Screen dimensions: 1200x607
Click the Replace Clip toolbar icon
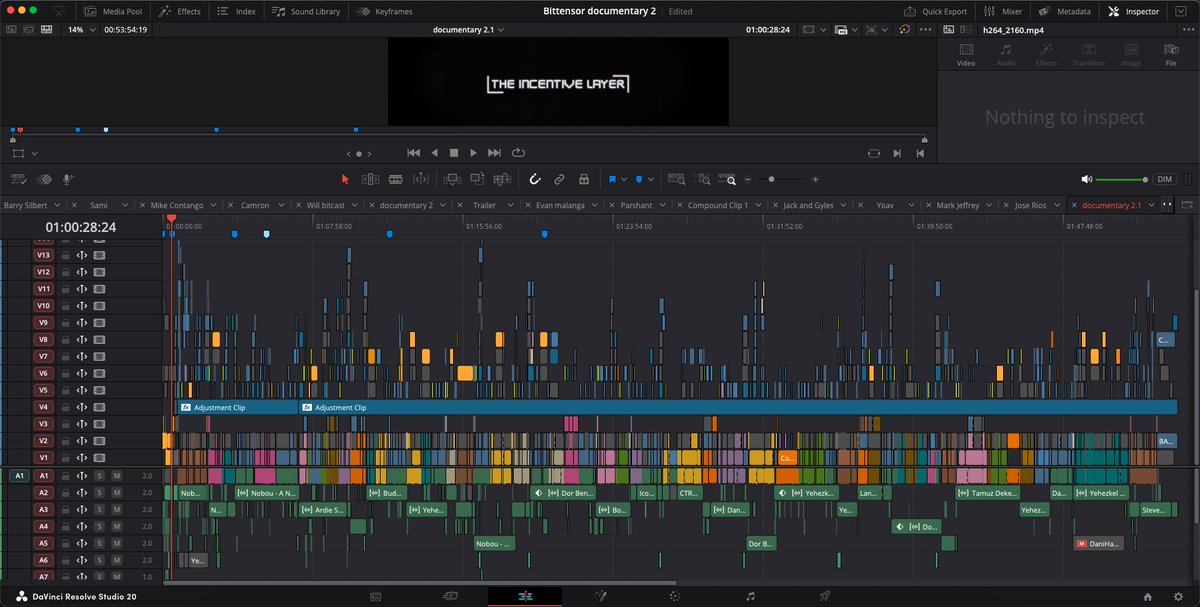[x=503, y=179]
